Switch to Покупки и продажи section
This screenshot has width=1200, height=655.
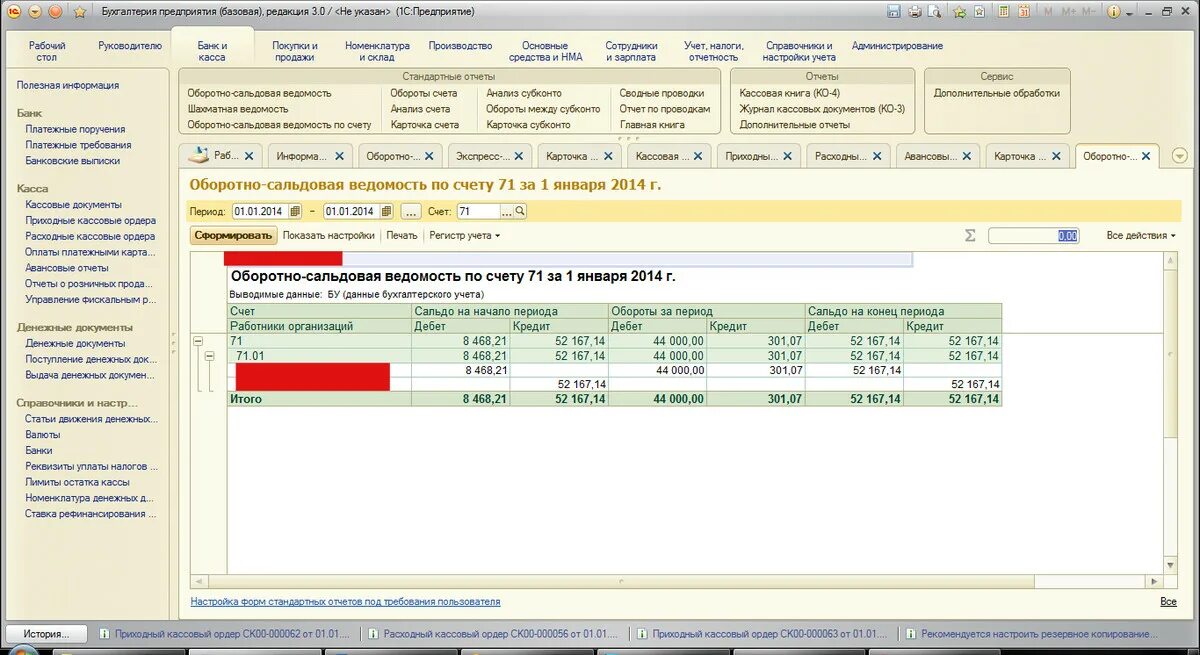[295, 51]
